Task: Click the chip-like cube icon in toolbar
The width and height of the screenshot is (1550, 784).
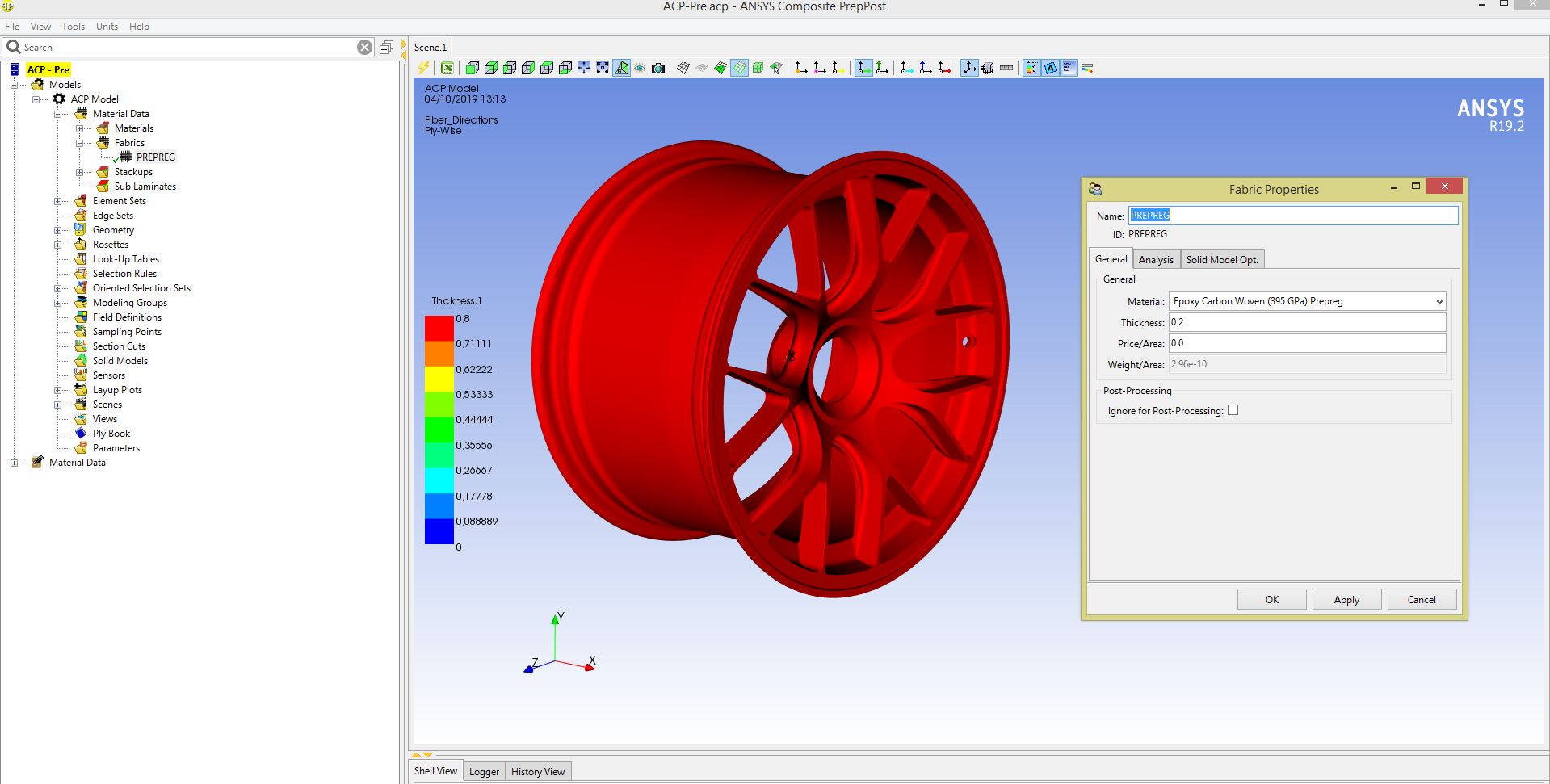Action: [988, 68]
